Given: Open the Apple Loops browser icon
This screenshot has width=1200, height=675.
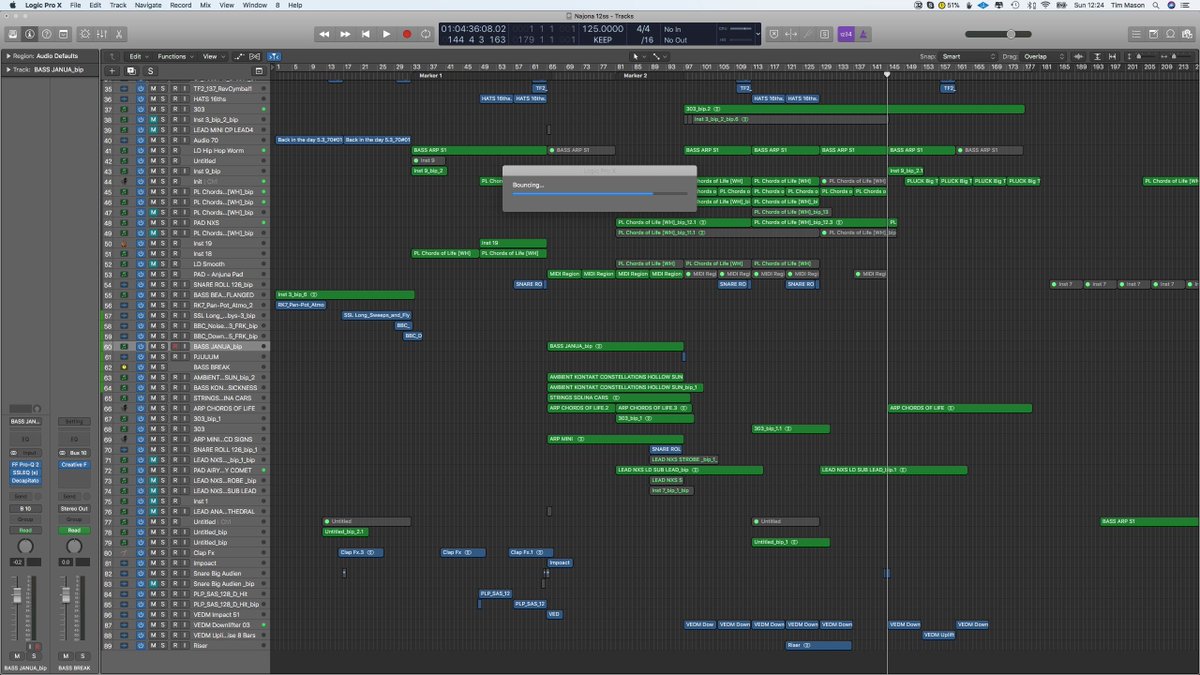Looking at the screenshot, I should pyautogui.click(x=1170, y=34).
